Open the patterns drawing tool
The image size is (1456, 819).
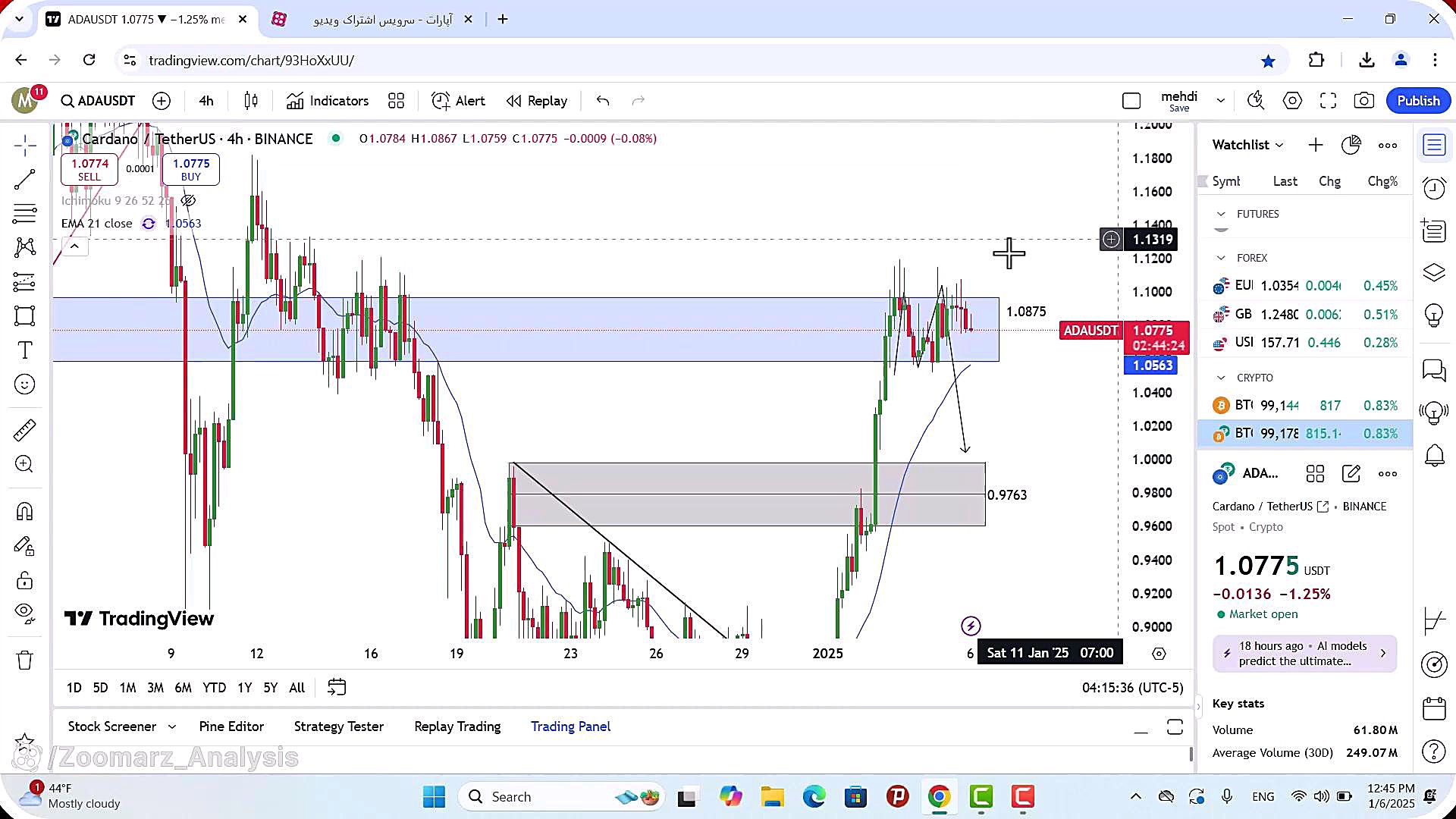point(24,247)
